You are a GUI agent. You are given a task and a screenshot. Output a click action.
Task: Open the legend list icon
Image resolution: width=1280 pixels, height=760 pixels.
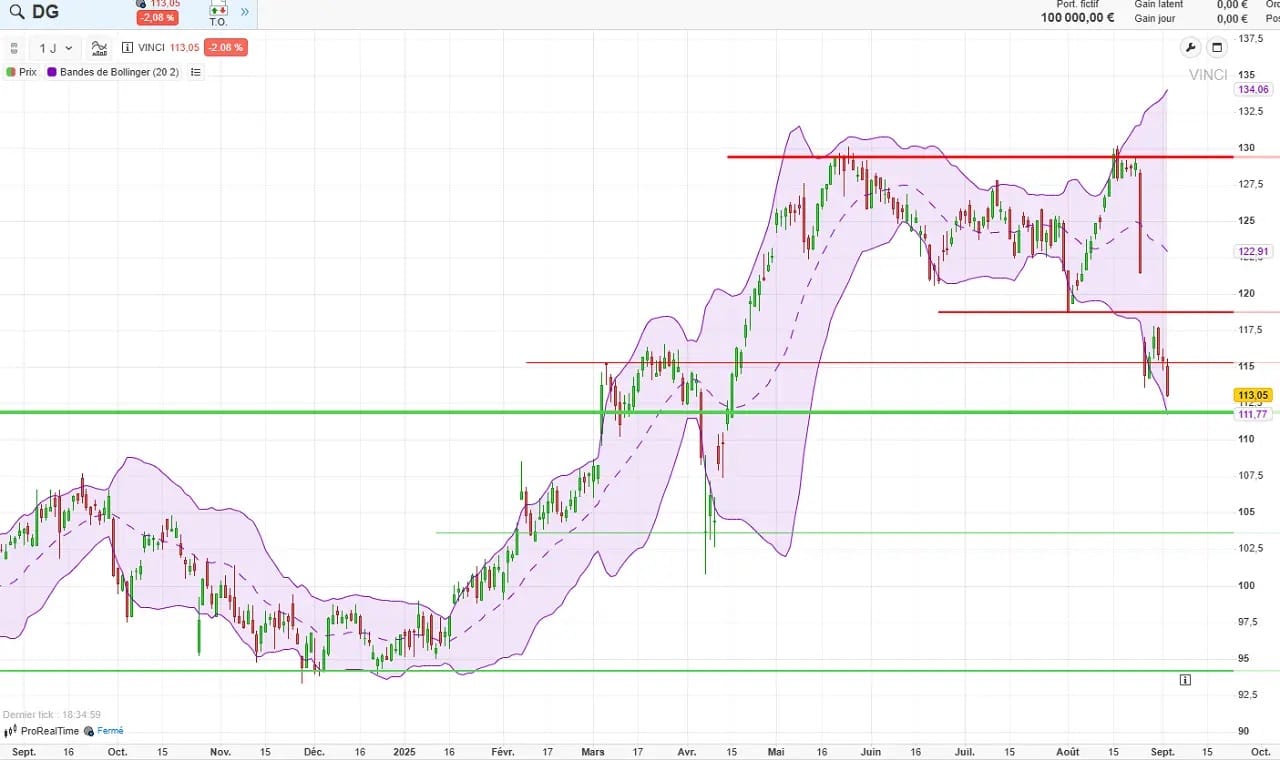click(x=195, y=72)
